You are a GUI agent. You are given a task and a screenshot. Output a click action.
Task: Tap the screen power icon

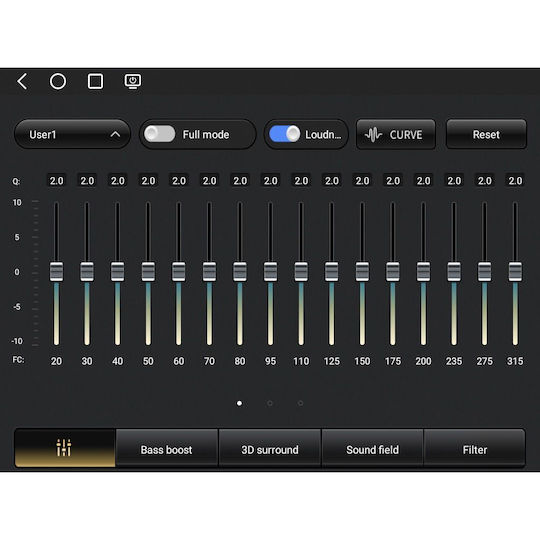[133, 82]
